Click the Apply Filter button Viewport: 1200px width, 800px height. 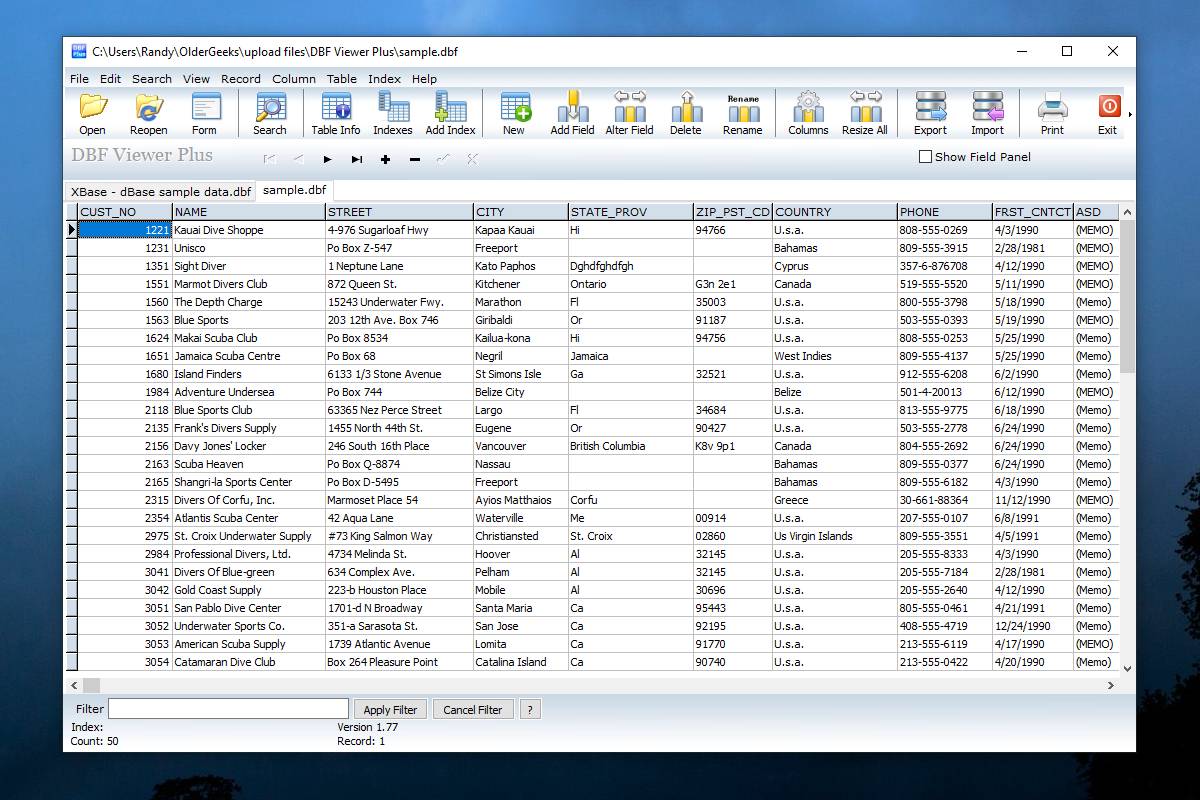[x=390, y=709]
